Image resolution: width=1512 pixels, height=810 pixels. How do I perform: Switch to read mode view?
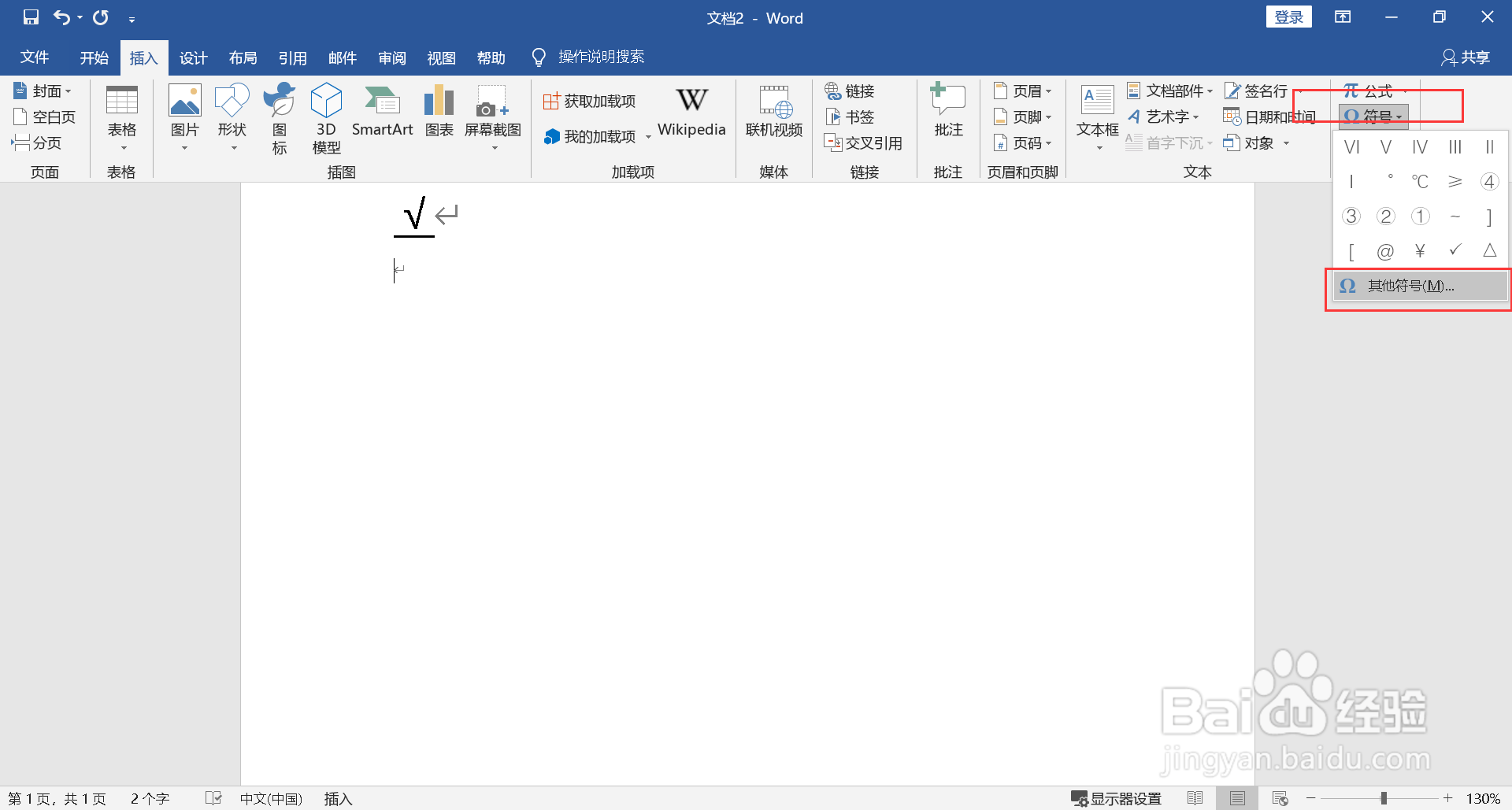click(x=1195, y=798)
